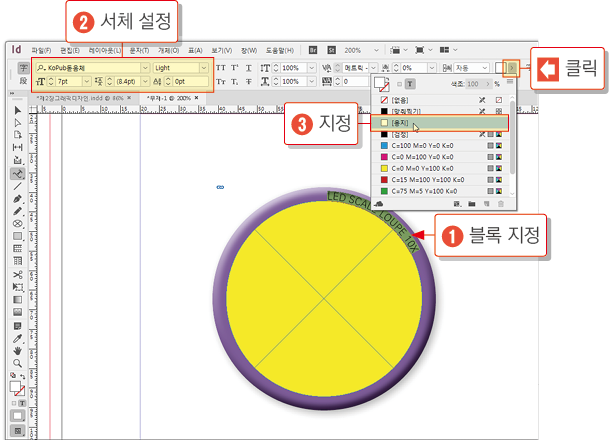Image resolution: width=609 pixels, height=440 pixels.
Task: Toggle Small Caps formatting button
Action: tap(221, 82)
